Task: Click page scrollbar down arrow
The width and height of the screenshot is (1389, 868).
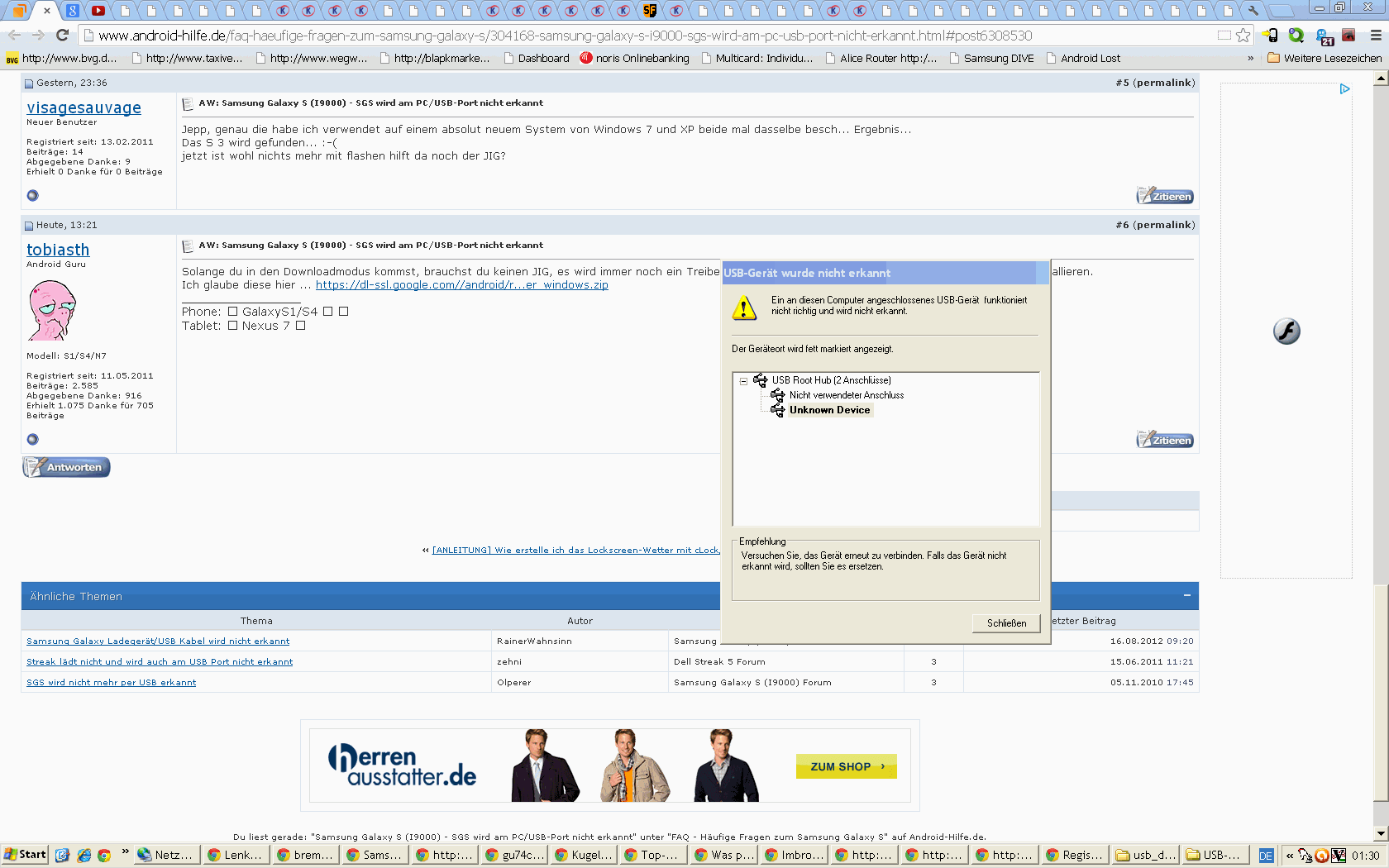Action: click(x=1381, y=833)
